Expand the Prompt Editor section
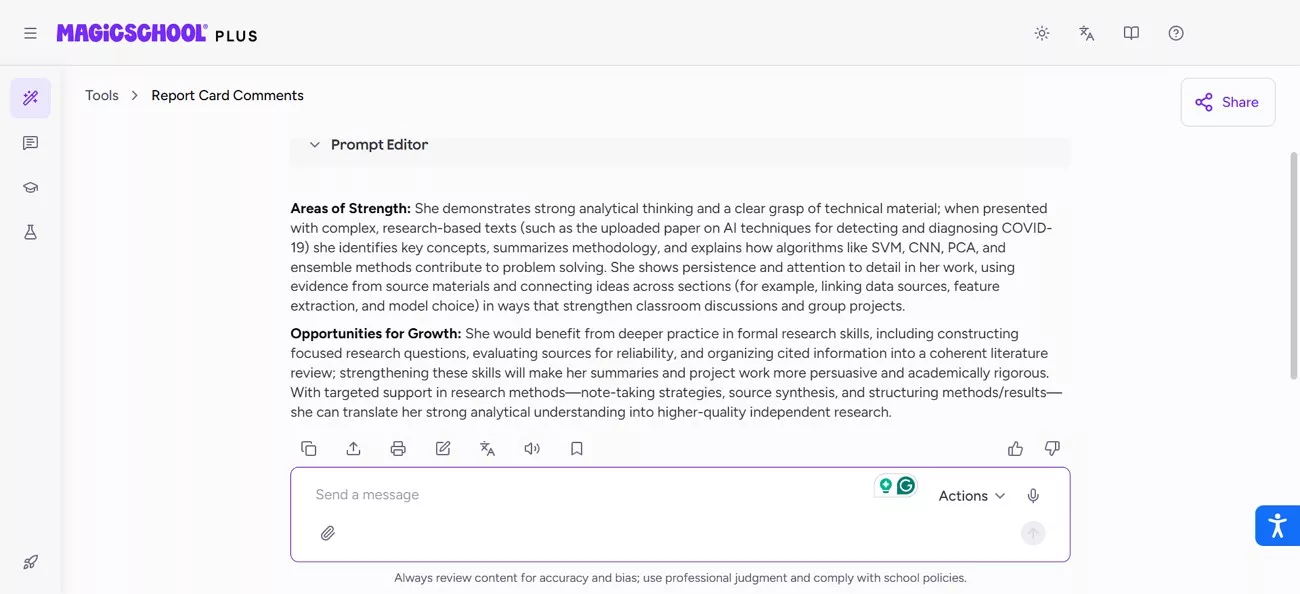Image resolution: width=1300 pixels, height=594 pixels. coord(315,145)
